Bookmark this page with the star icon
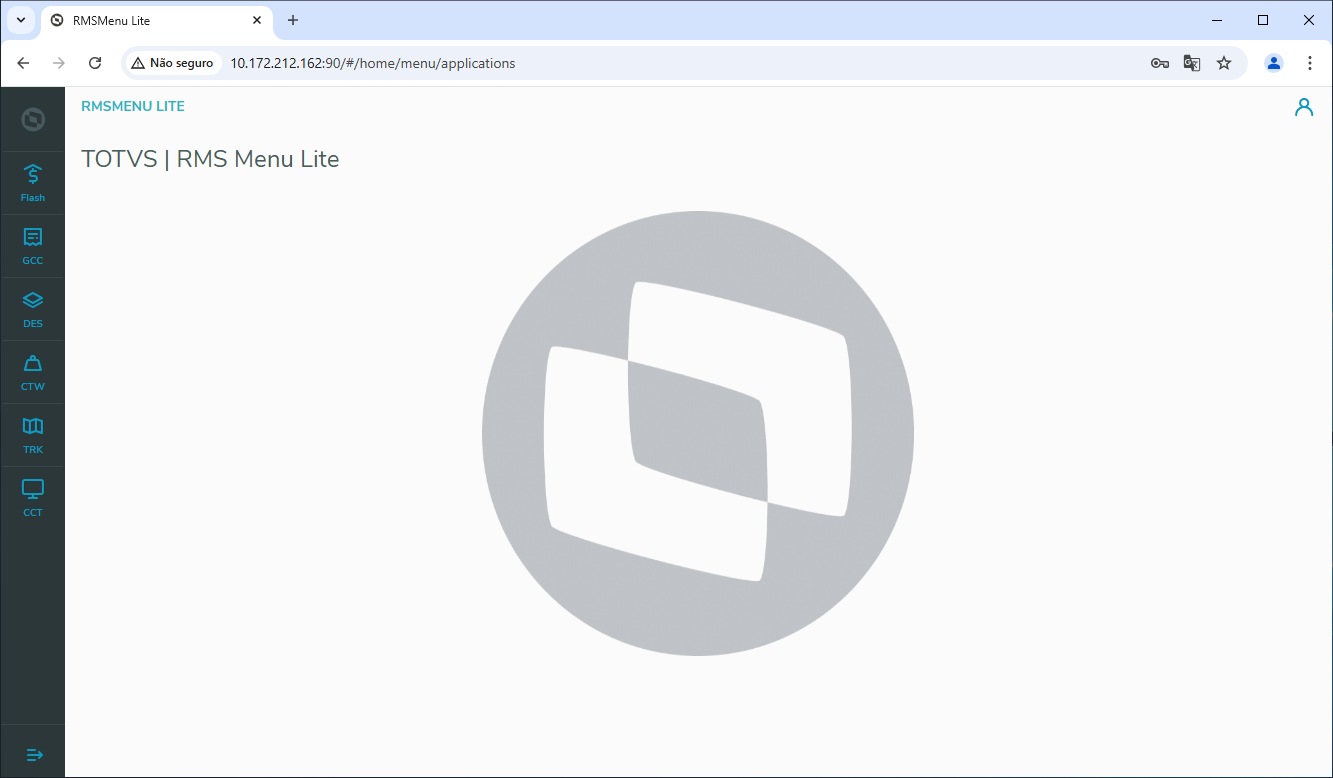 point(1224,63)
